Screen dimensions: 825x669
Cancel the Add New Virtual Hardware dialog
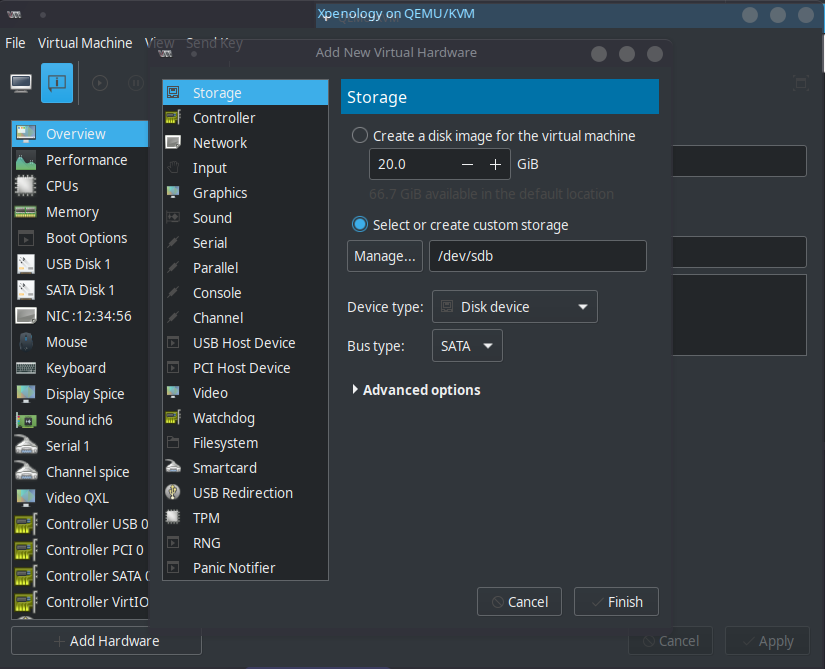[519, 602]
